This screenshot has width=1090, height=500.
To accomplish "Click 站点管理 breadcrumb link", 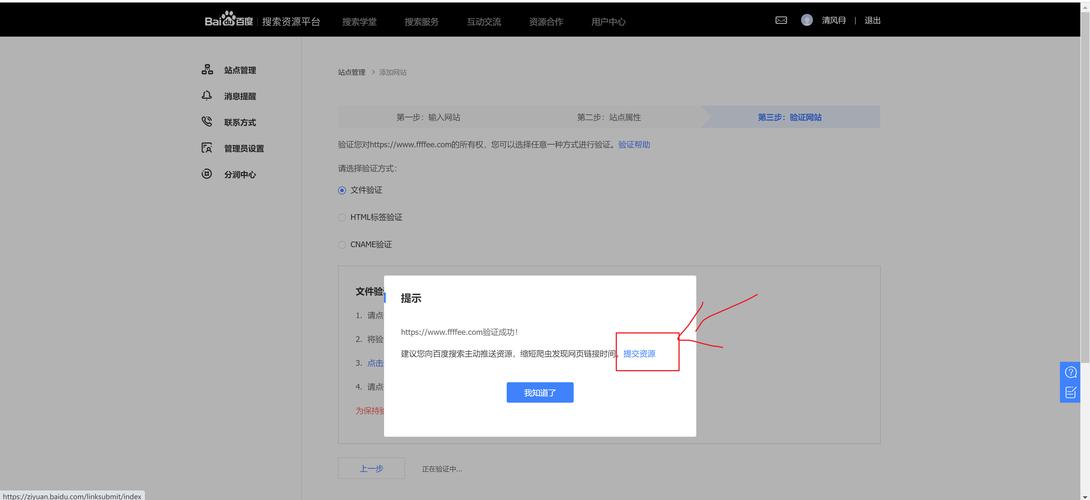I will pyautogui.click(x=351, y=72).
